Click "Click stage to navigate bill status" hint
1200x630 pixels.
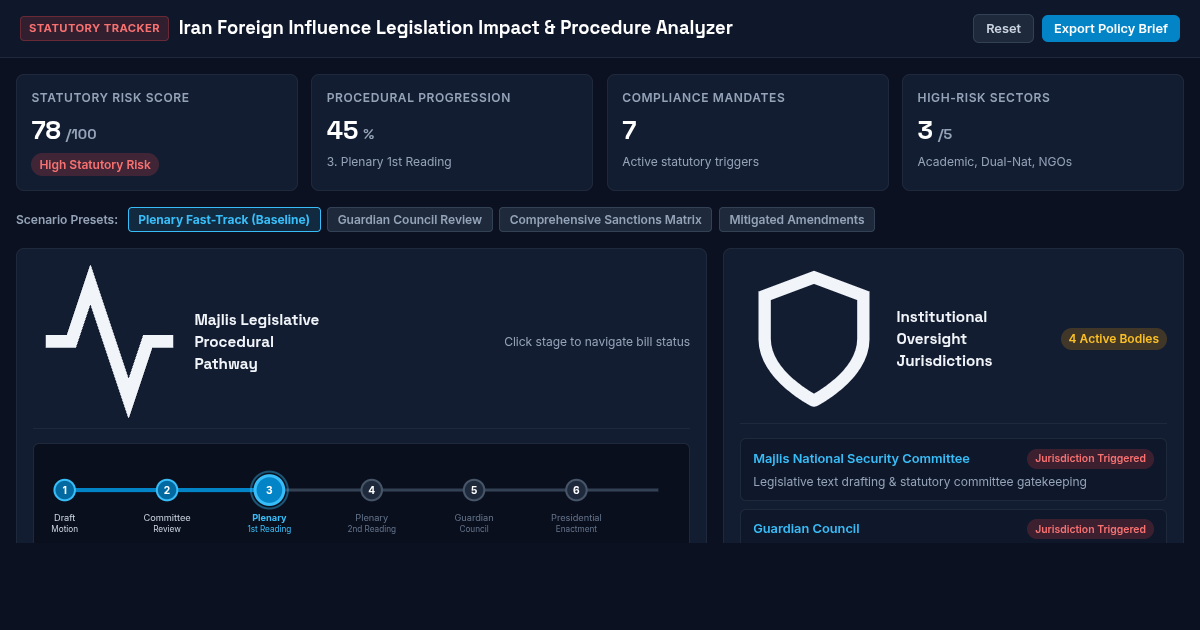point(597,342)
